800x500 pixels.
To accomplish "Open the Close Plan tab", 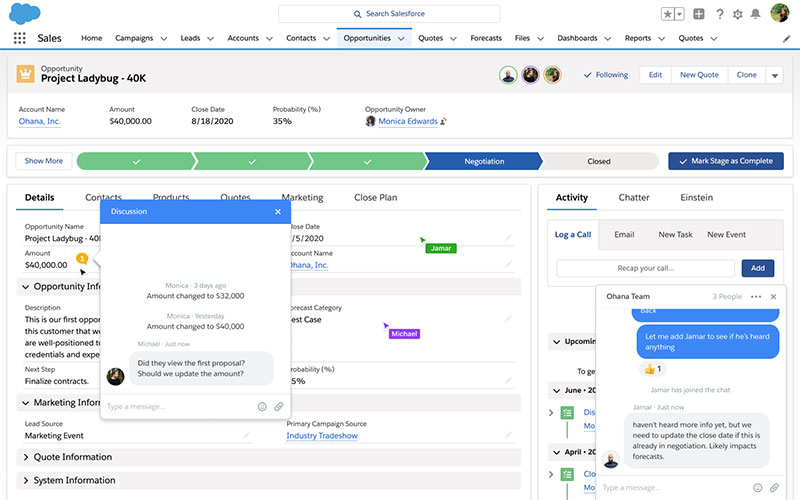I will point(375,198).
